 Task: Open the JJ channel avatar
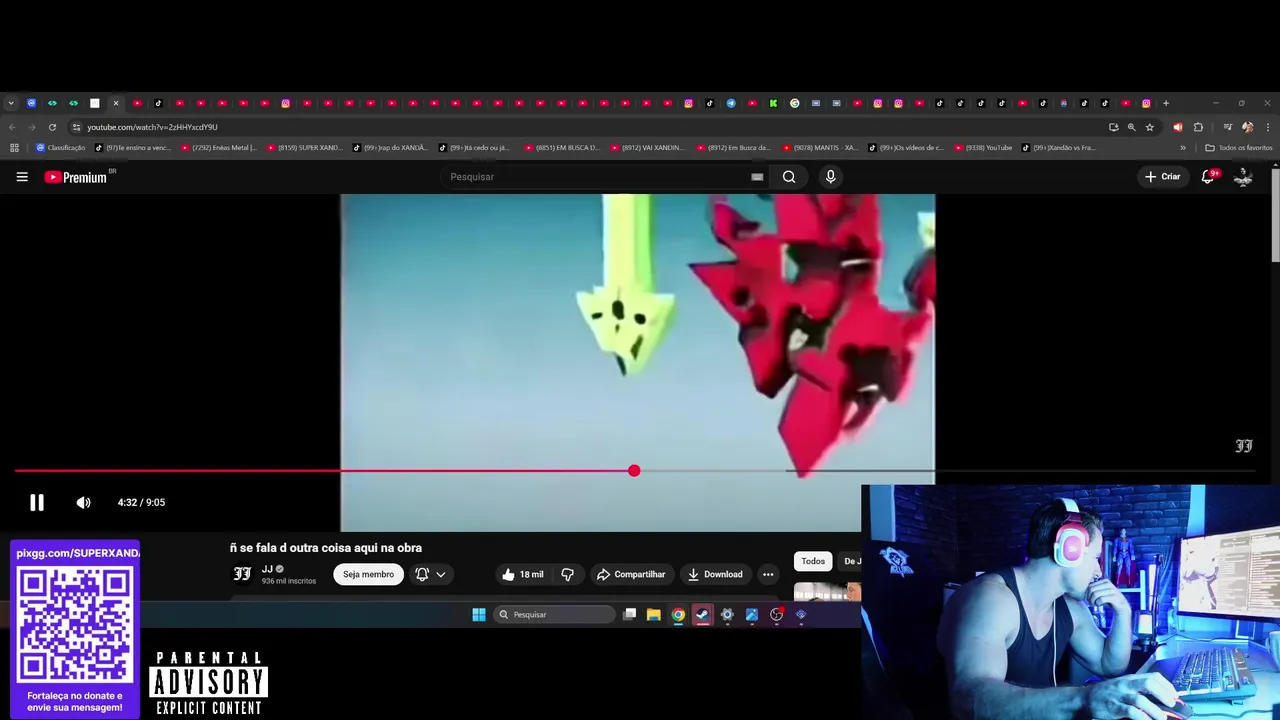tap(242, 574)
